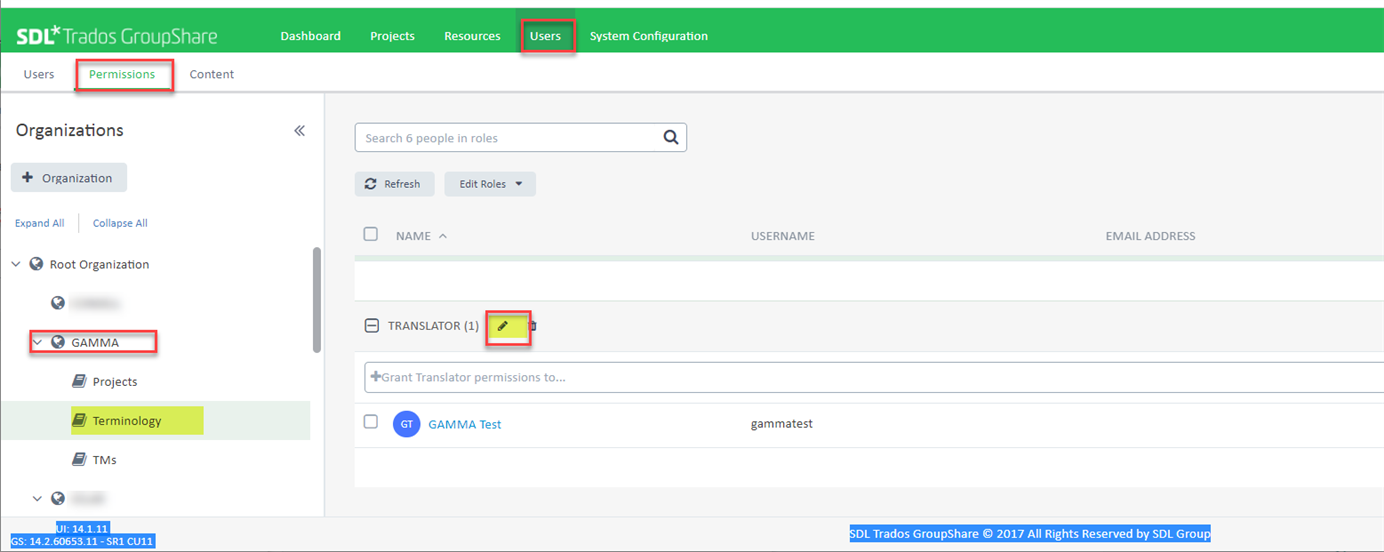Viewport: 1384px width, 552px height.
Task: Open the Resources menu
Action: click(x=472, y=36)
